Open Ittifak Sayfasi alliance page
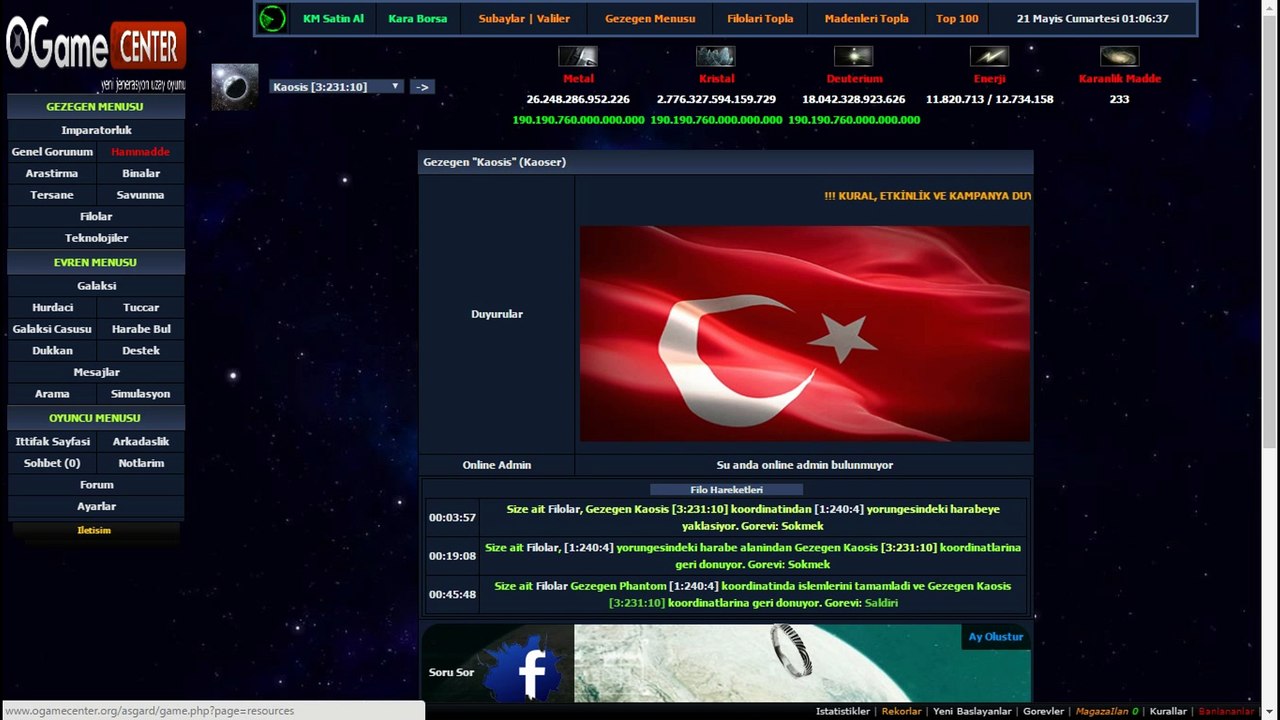This screenshot has height=720, width=1280. 52,442
